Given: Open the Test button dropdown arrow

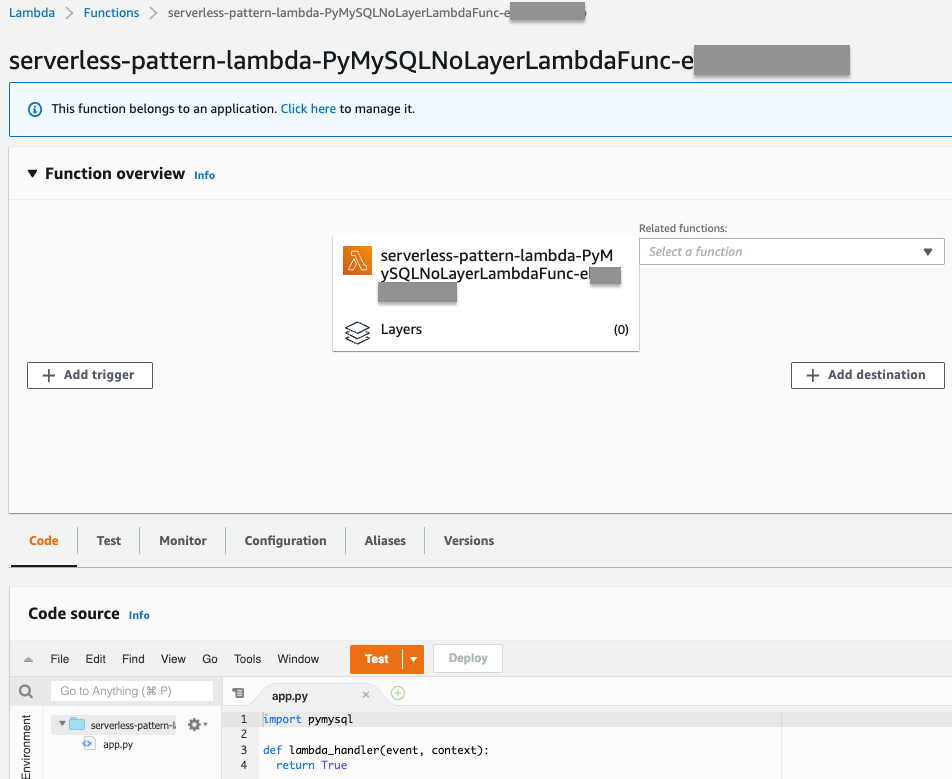Looking at the screenshot, I should tap(413, 659).
